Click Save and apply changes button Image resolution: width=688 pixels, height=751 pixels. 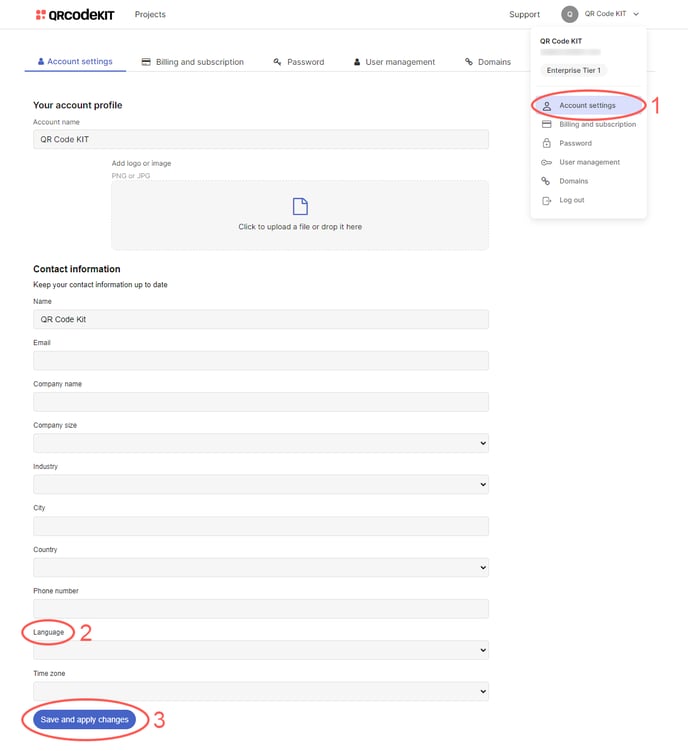pos(84,719)
